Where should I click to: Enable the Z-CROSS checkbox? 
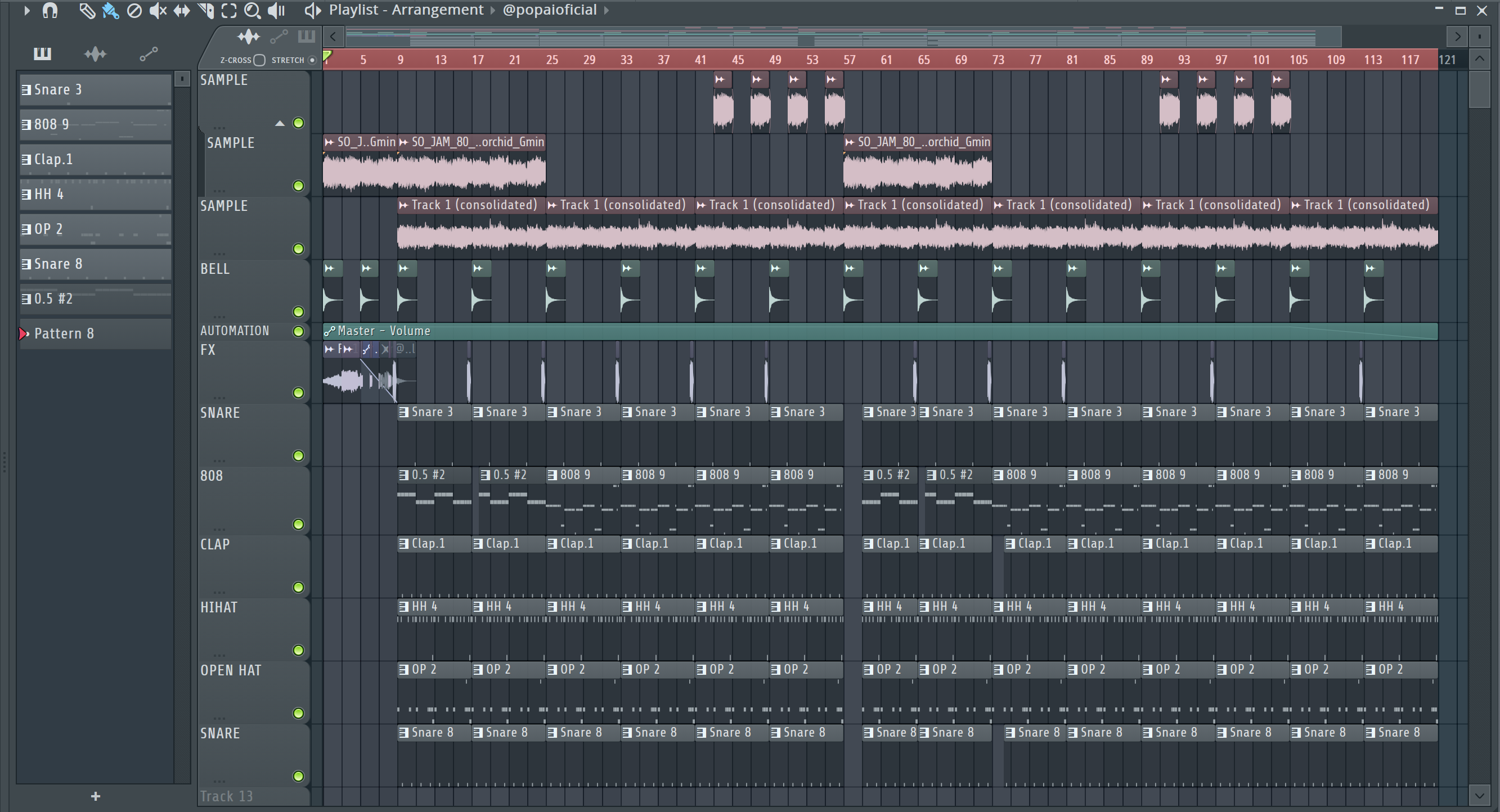pyautogui.click(x=260, y=60)
